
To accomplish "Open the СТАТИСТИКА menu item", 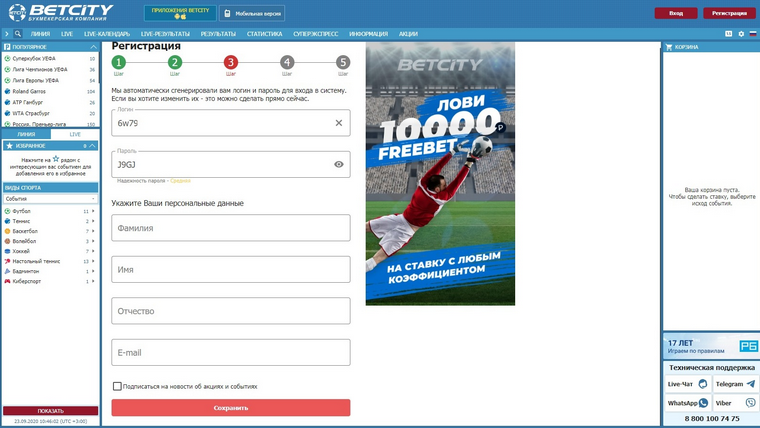I will [264, 34].
